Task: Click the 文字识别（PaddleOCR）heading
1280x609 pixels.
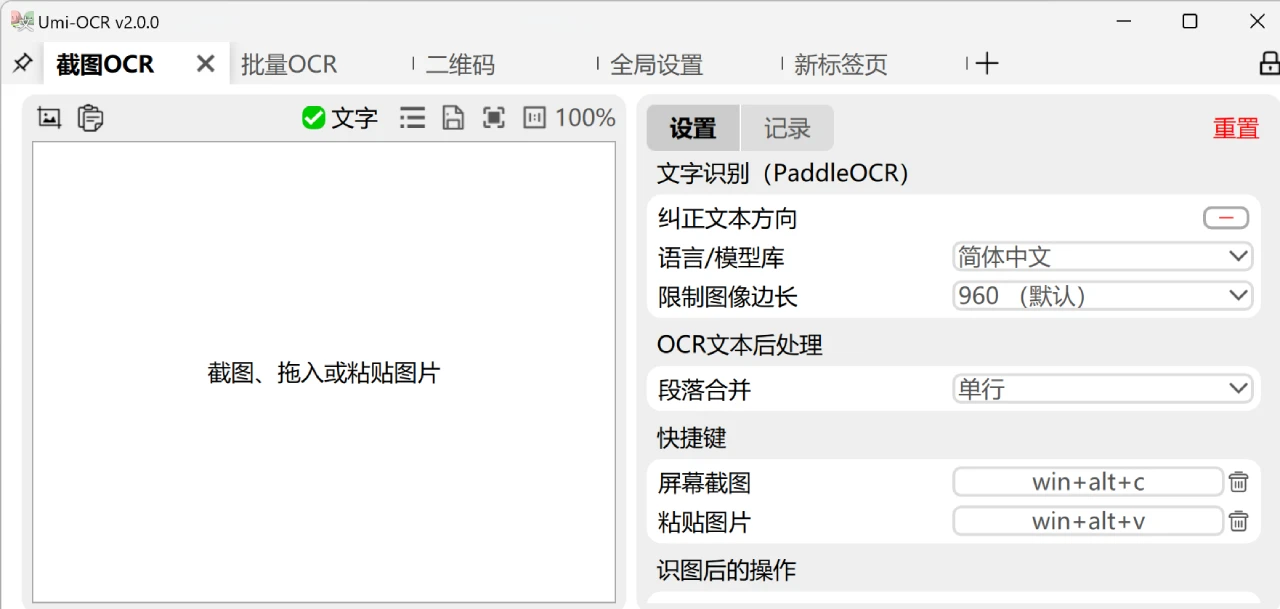Action: (783, 173)
